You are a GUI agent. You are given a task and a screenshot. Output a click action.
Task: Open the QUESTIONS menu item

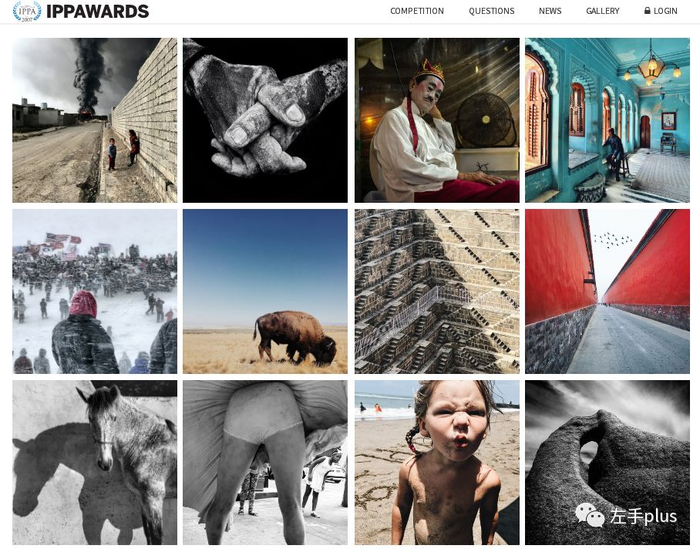coord(492,11)
